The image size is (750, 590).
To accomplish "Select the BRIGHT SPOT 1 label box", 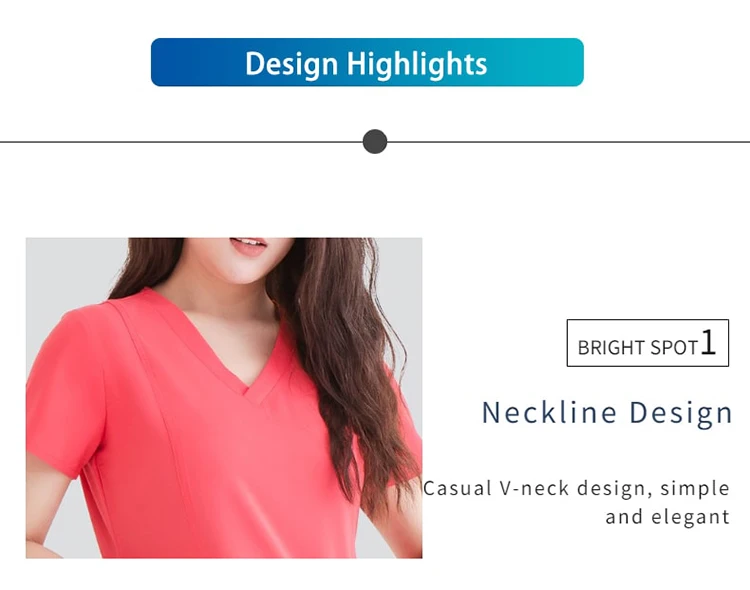I will coord(648,343).
